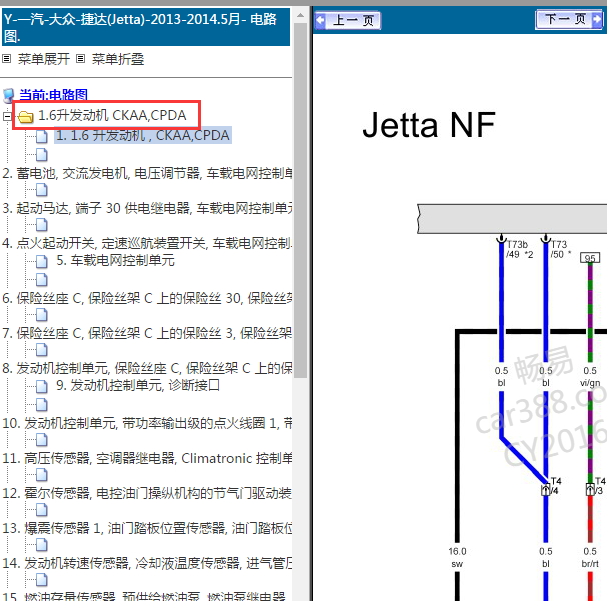Collapse the 1.6升发动机 CKAA,CPDA folder node
Screen dimensions: 607x601
coord(7,116)
